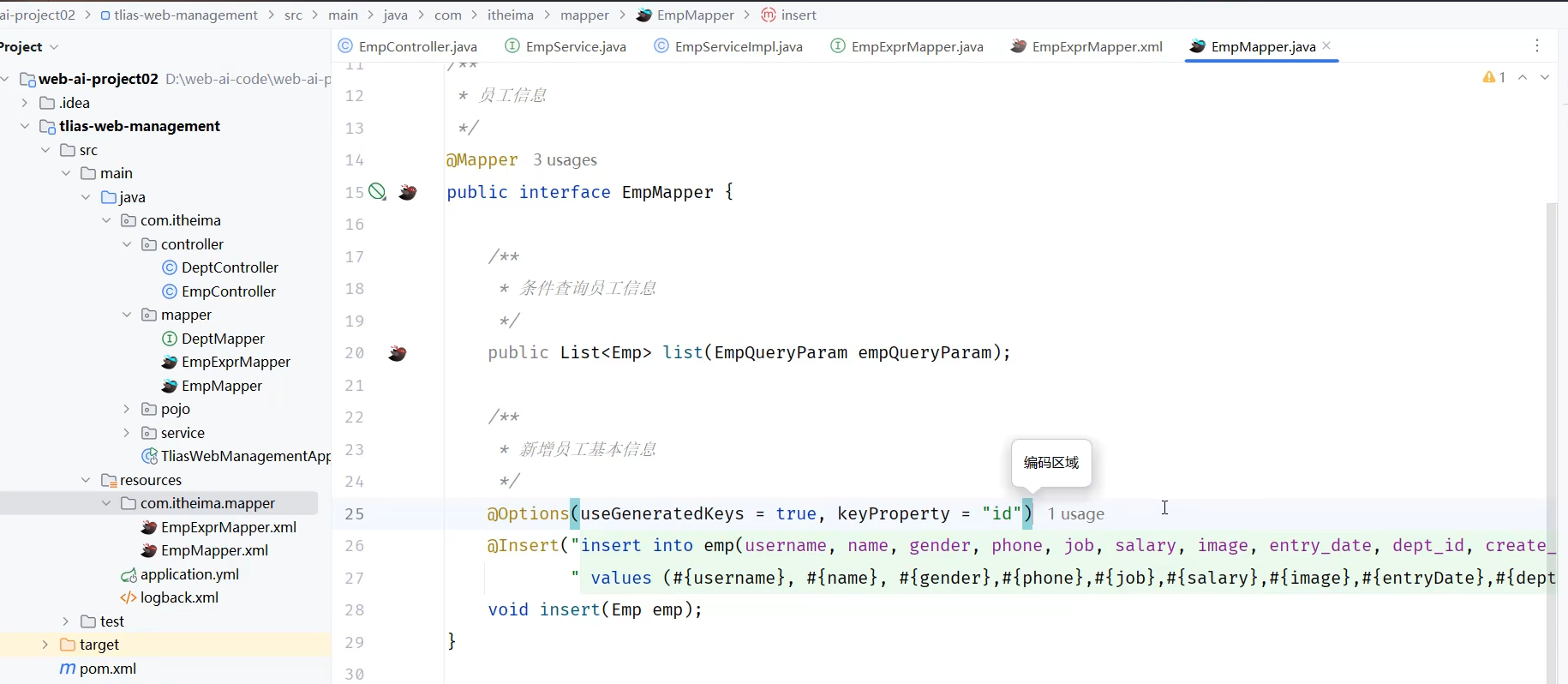Click tlias-web-management breadcrumb
The height and width of the screenshot is (684, 1568).
click(179, 15)
